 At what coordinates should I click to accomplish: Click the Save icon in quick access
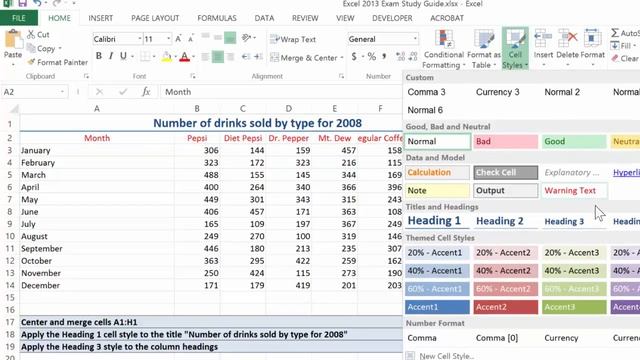(23, 4)
